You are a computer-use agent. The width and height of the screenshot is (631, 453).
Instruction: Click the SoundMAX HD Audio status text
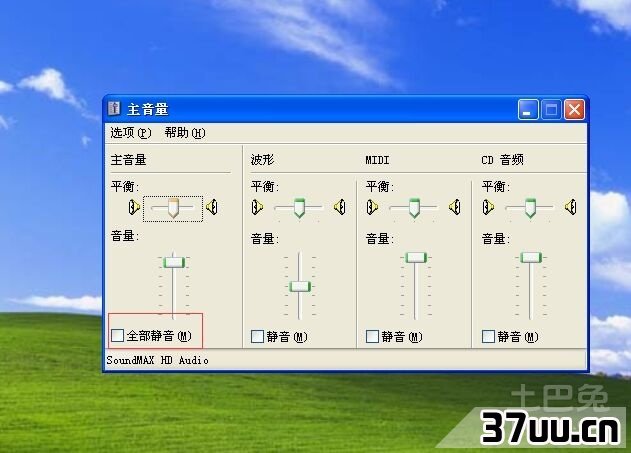(x=157, y=360)
